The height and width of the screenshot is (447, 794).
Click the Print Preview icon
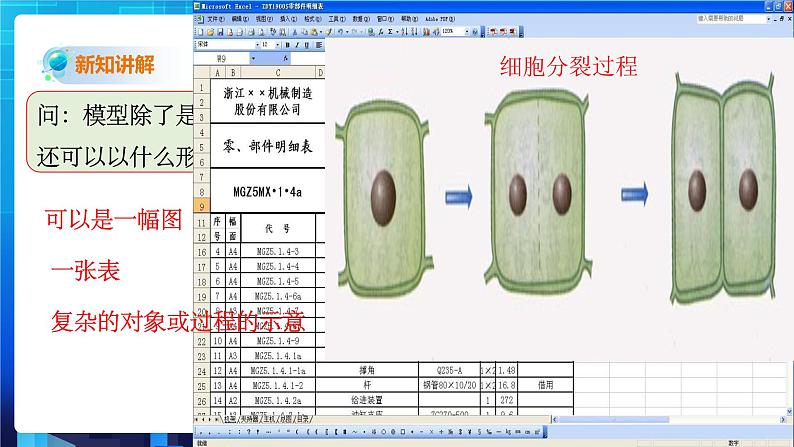(x=261, y=32)
